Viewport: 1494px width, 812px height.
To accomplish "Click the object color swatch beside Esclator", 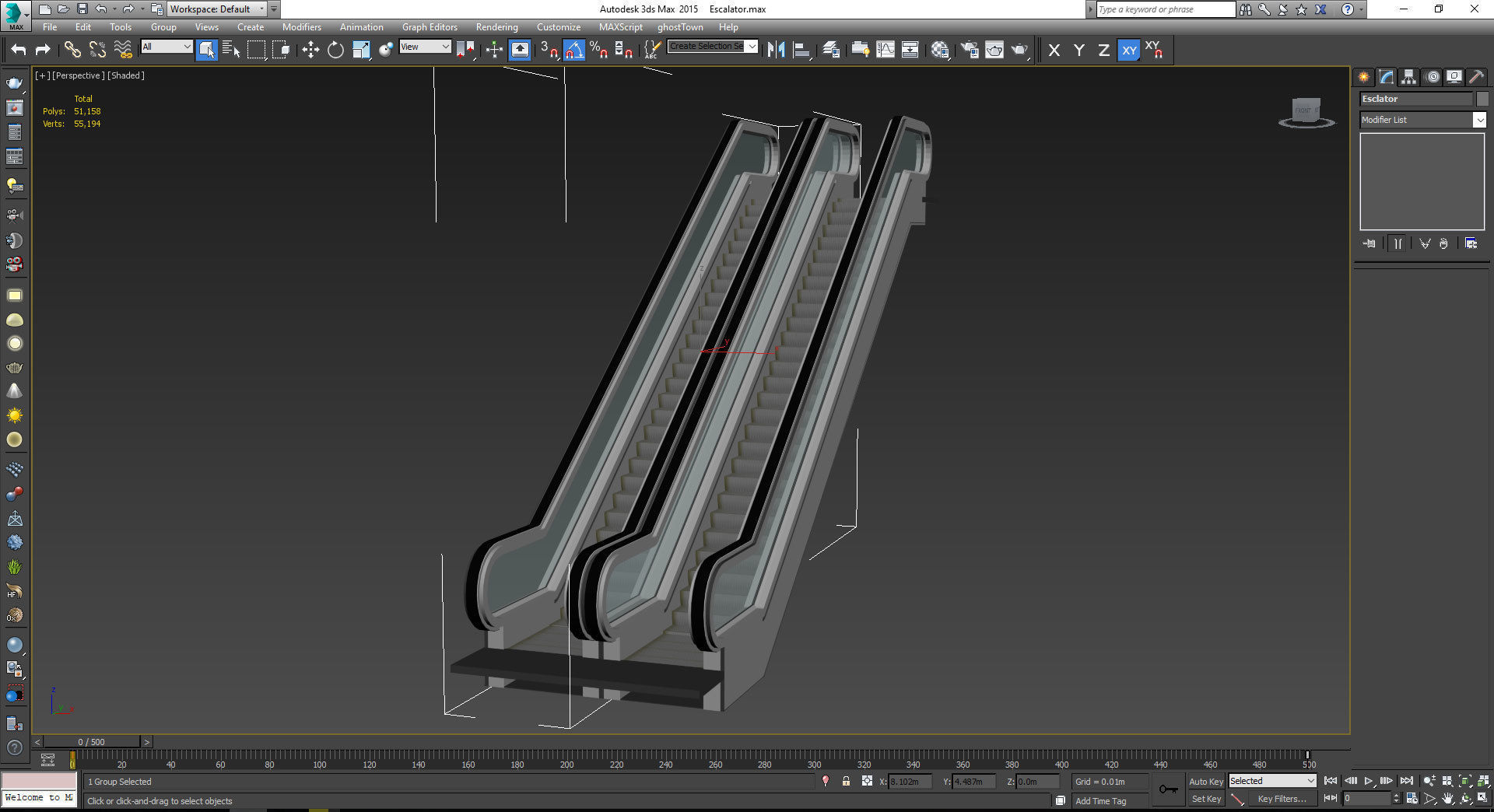I will coord(1482,99).
